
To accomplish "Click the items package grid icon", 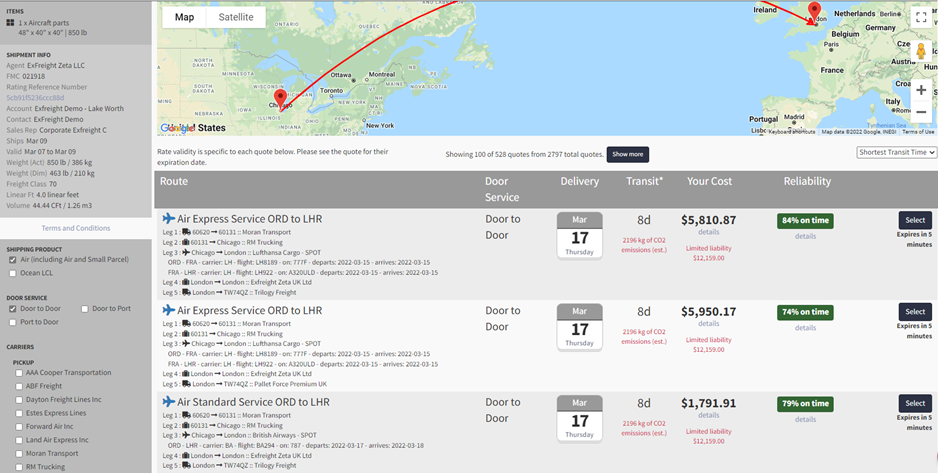I will pos(10,23).
